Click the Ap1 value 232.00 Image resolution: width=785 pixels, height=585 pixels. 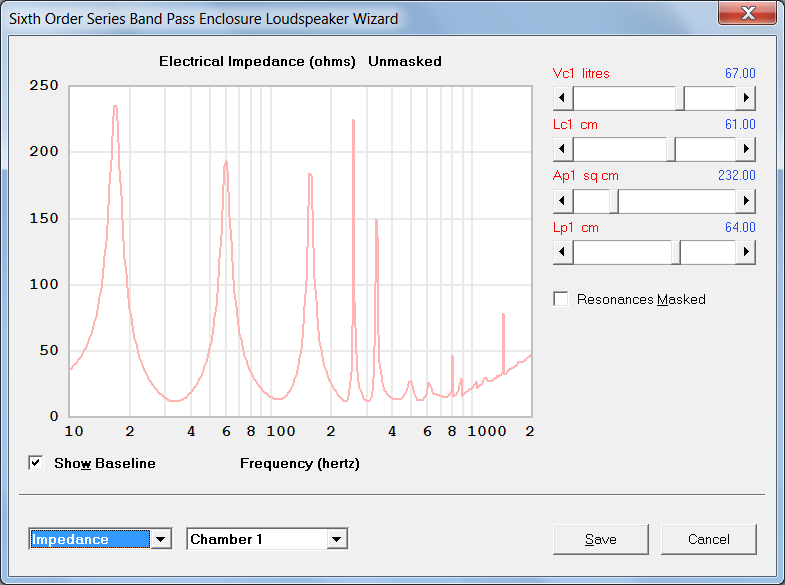click(736, 176)
